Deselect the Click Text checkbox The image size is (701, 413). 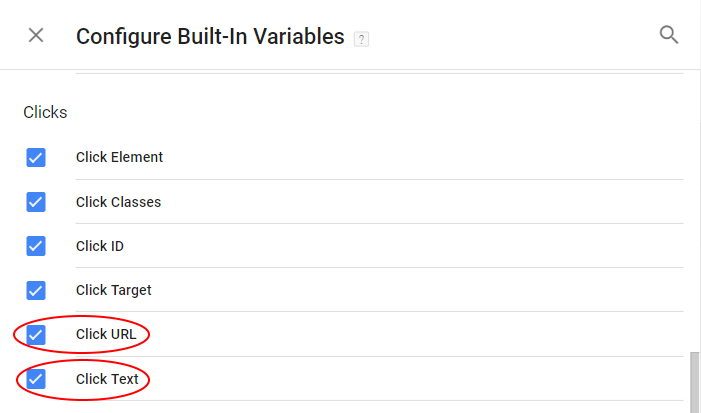pyautogui.click(x=36, y=379)
